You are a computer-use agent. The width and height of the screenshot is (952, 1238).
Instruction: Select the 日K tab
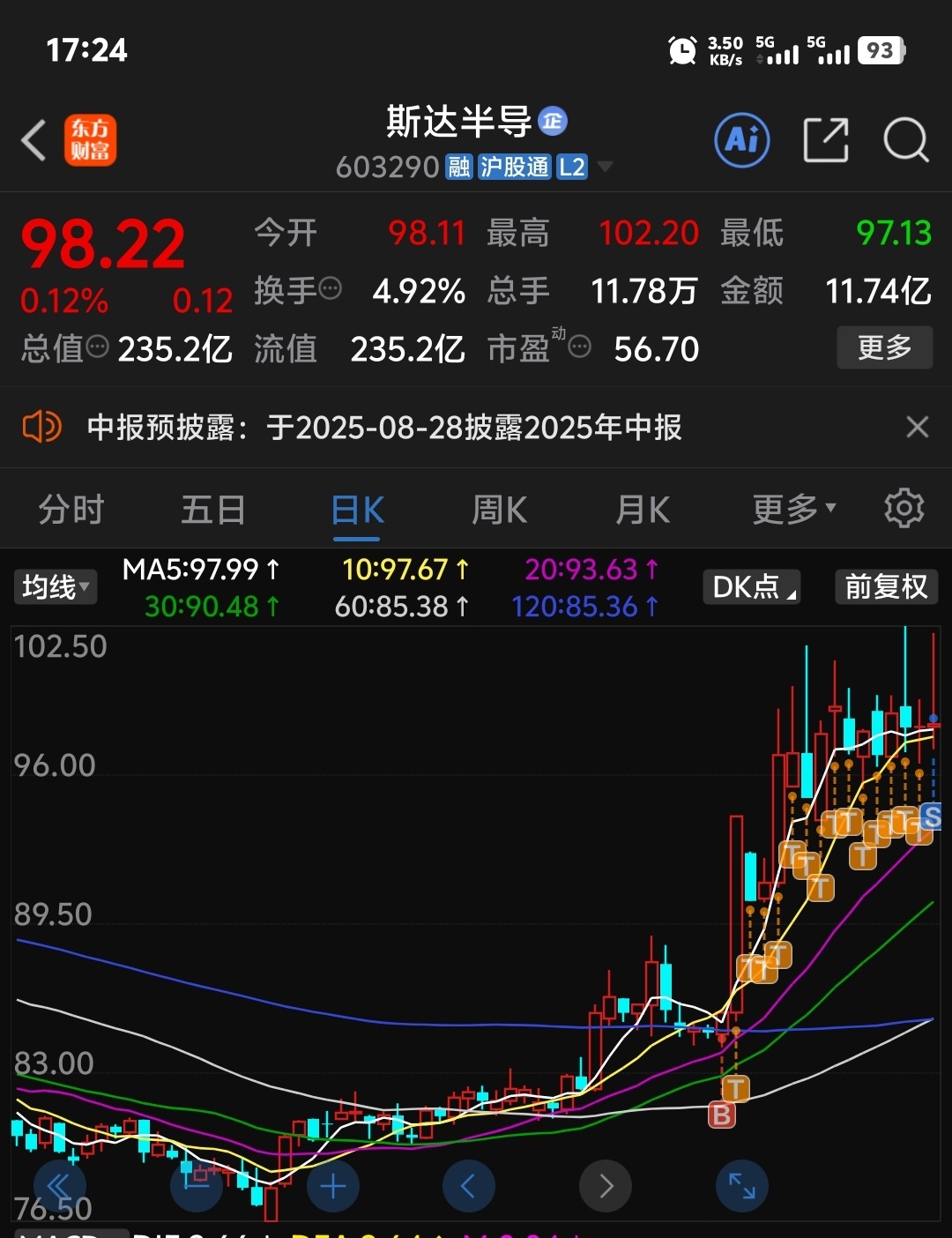(x=357, y=511)
